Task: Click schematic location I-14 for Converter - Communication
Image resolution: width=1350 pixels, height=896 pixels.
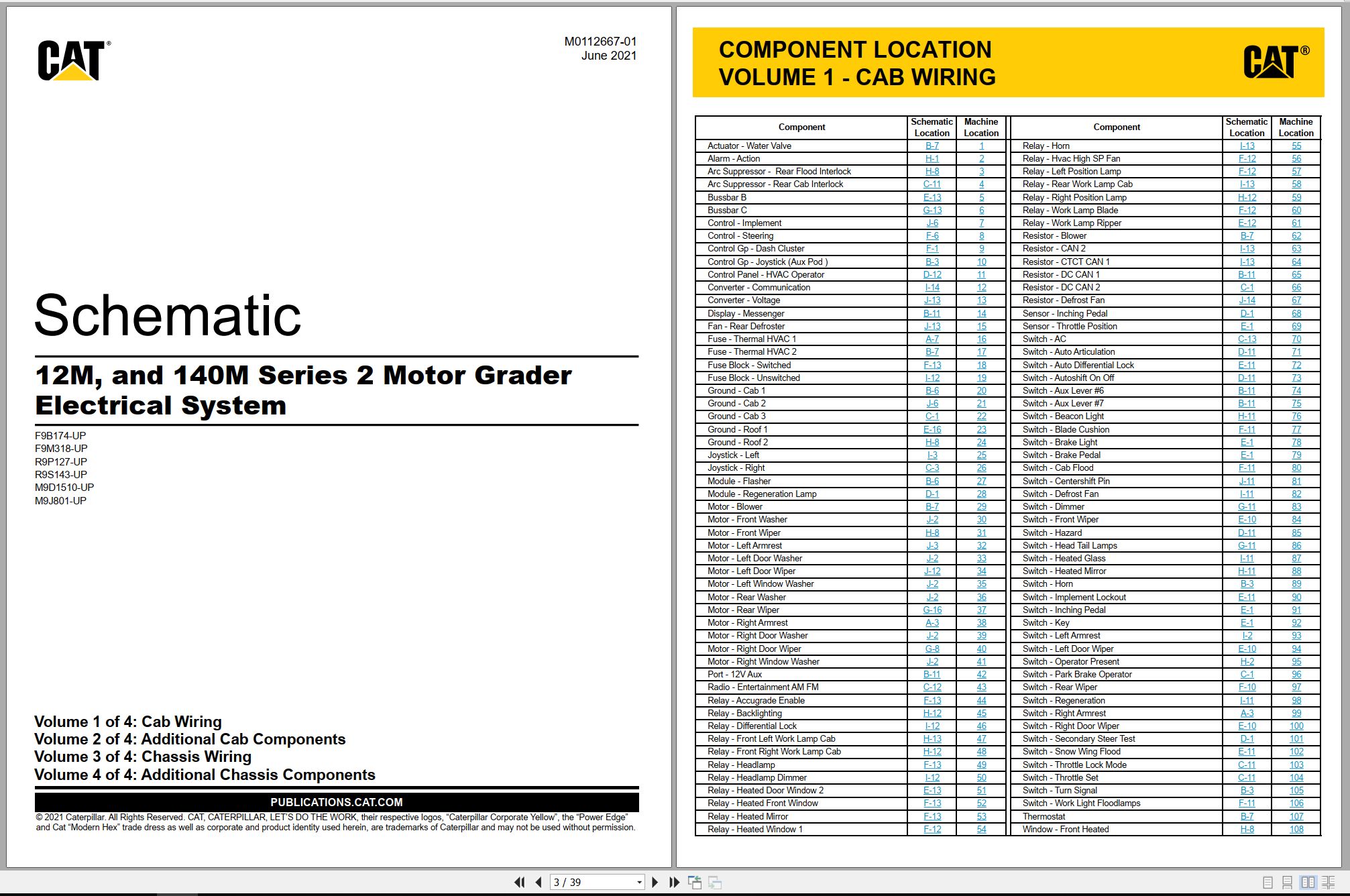Action: pos(932,287)
